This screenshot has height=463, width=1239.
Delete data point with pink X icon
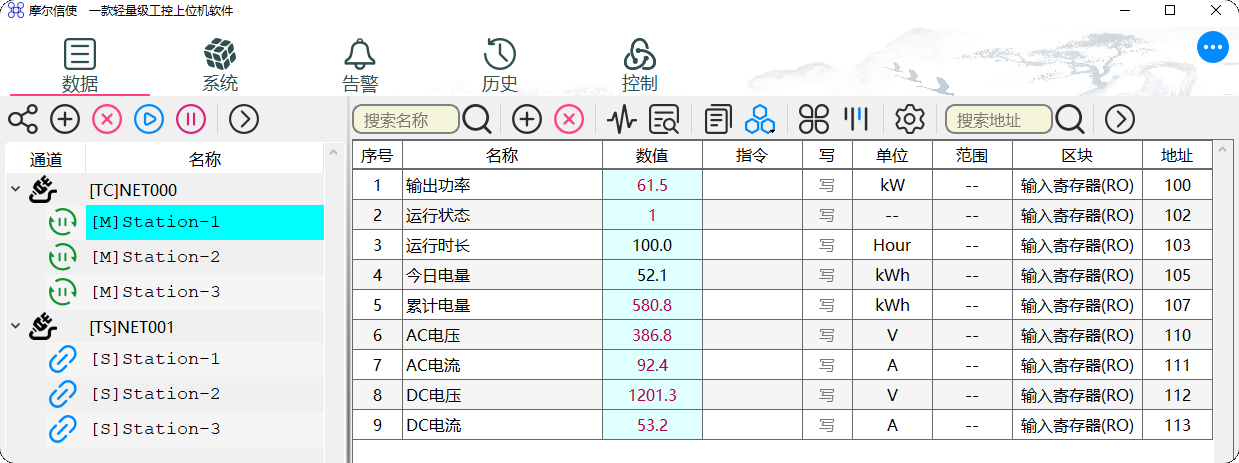569,120
